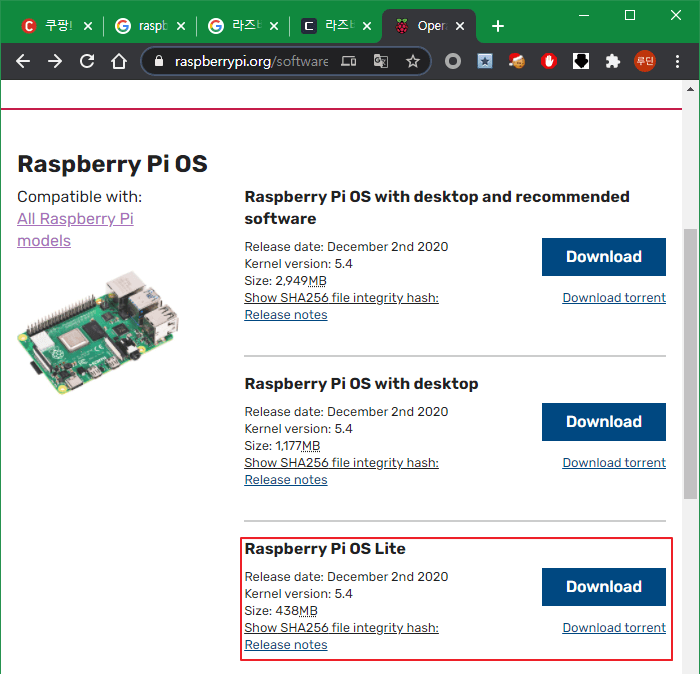
Task: Open the Santa face extension
Action: 517,61
